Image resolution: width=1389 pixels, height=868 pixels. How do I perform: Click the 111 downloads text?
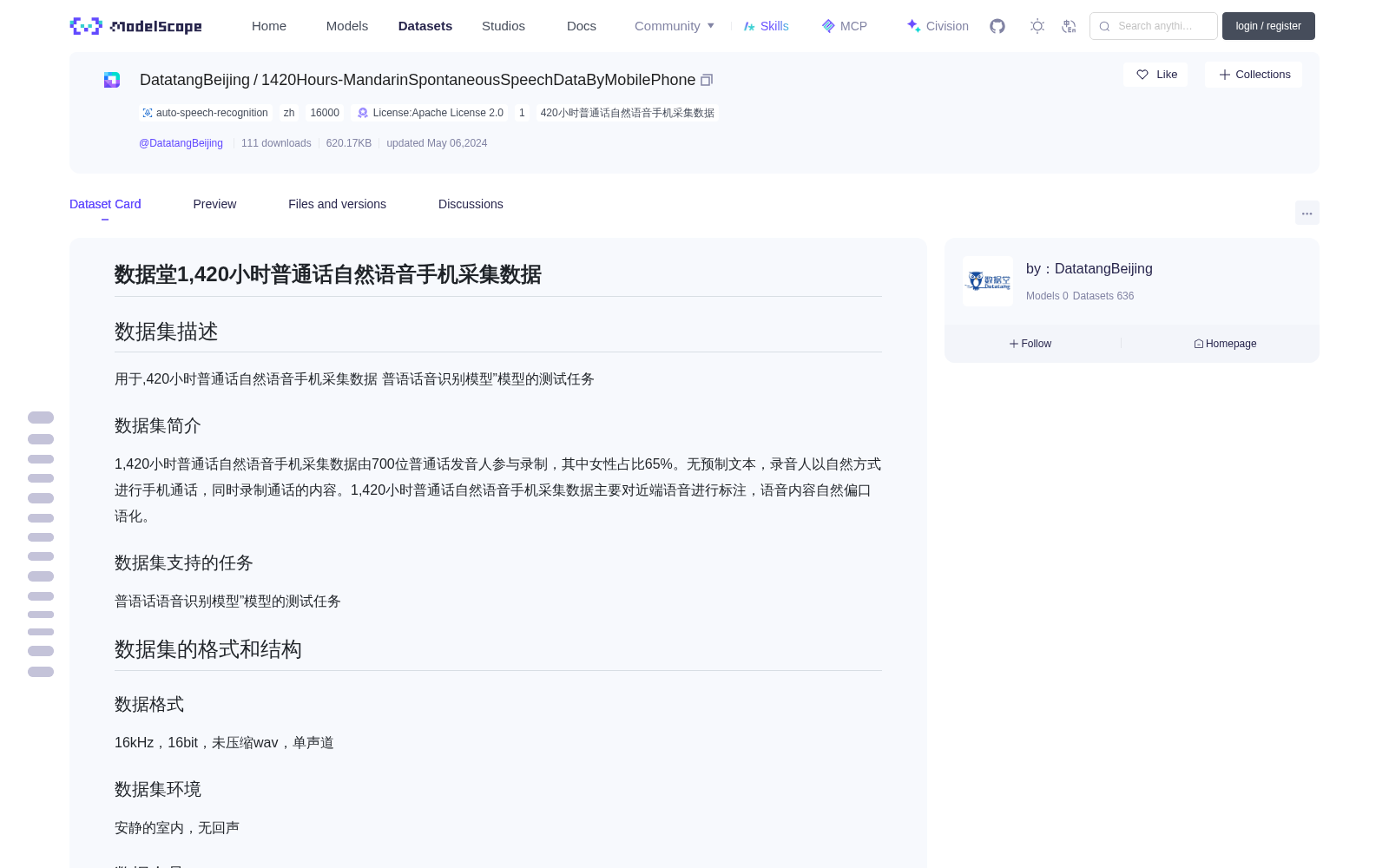(276, 143)
